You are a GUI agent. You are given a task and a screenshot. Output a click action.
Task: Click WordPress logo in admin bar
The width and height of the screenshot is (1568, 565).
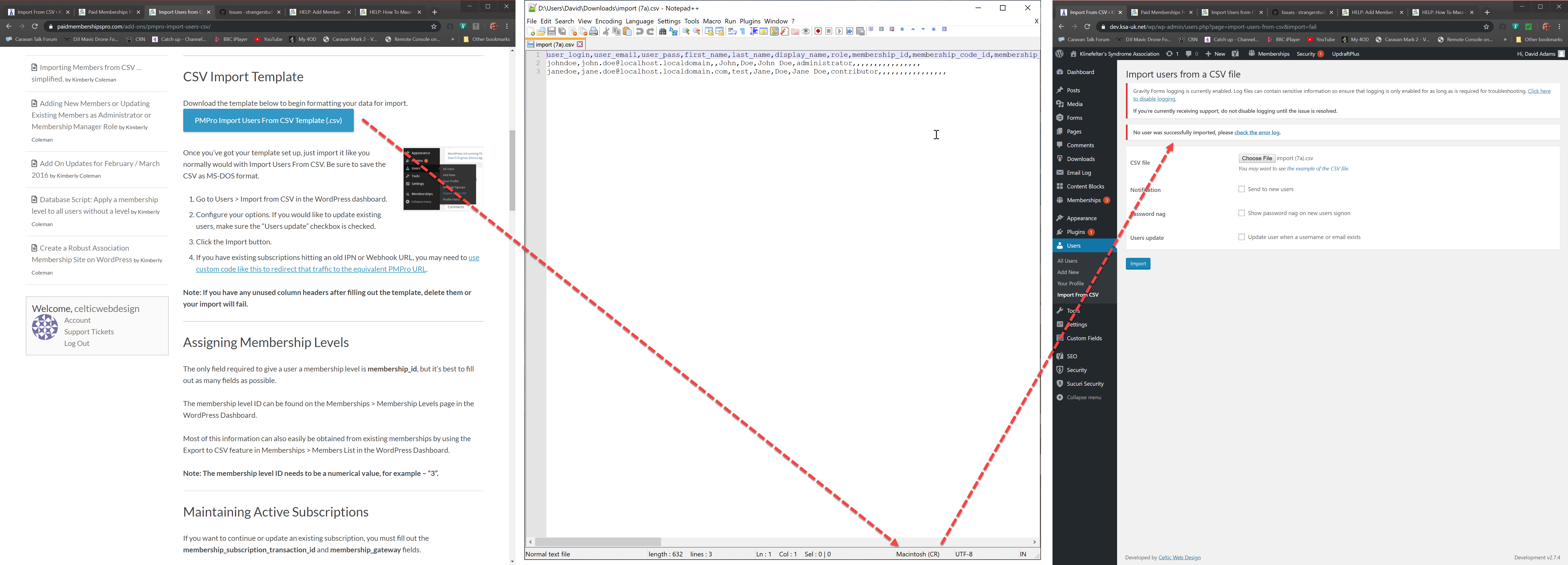(x=1060, y=54)
